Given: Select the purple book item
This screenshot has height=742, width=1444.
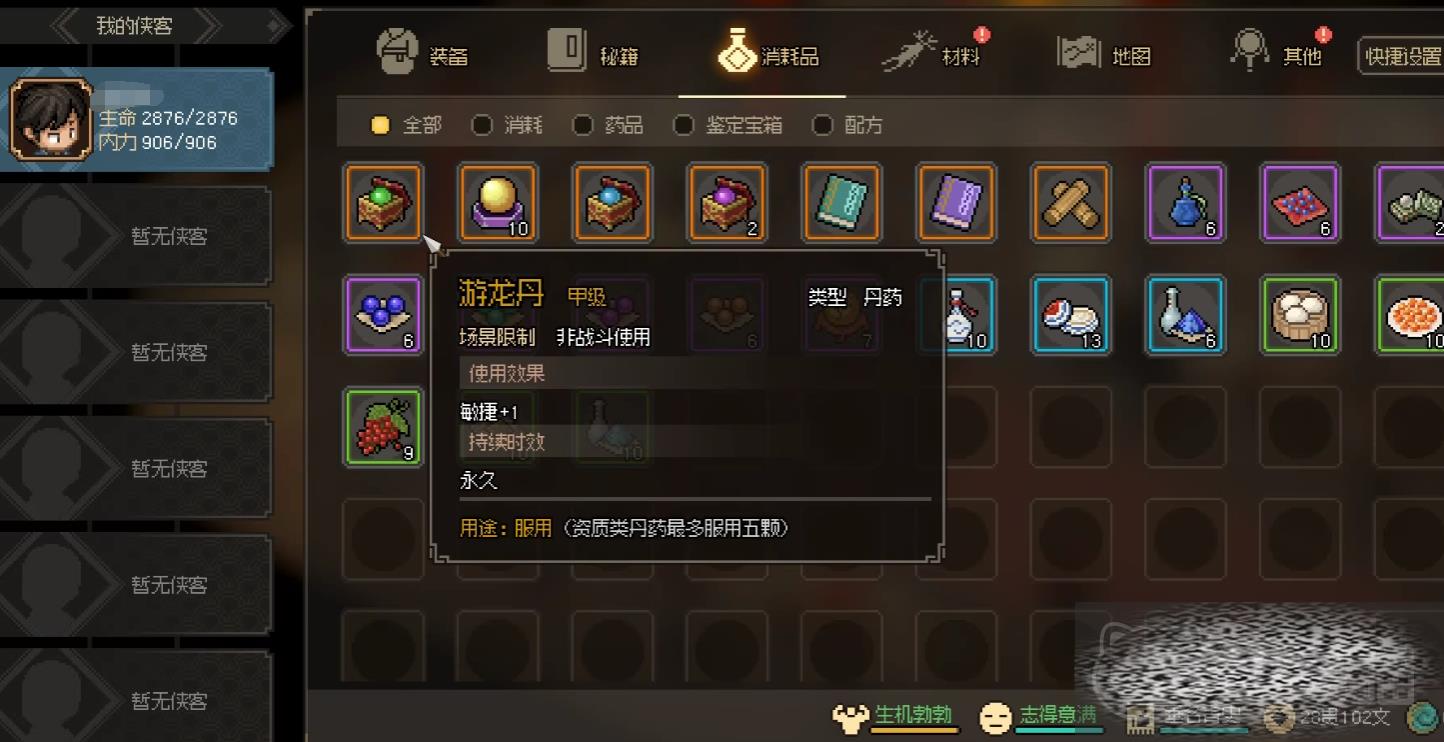Looking at the screenshot, I should click(x=956, y=203).
